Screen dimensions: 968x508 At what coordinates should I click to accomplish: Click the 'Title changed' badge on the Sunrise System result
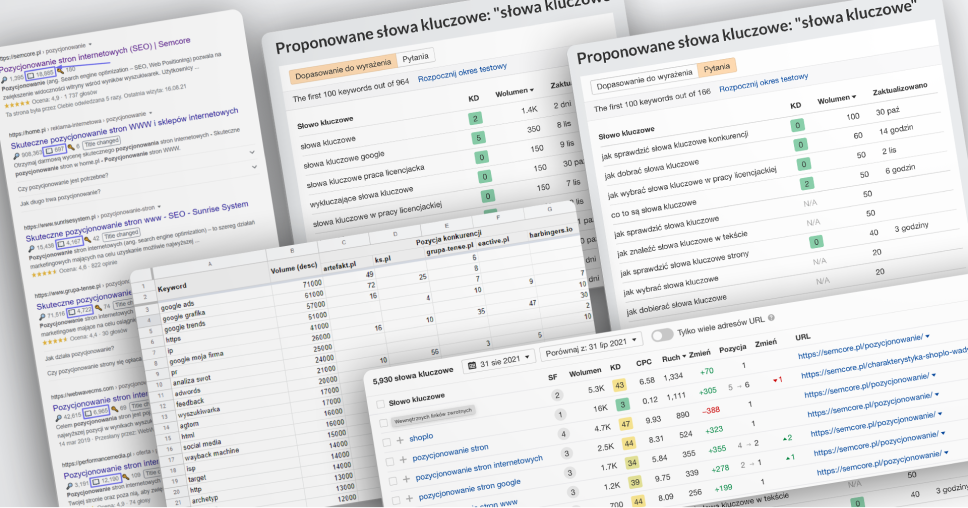pyautogui.click(x=121, y=236)
